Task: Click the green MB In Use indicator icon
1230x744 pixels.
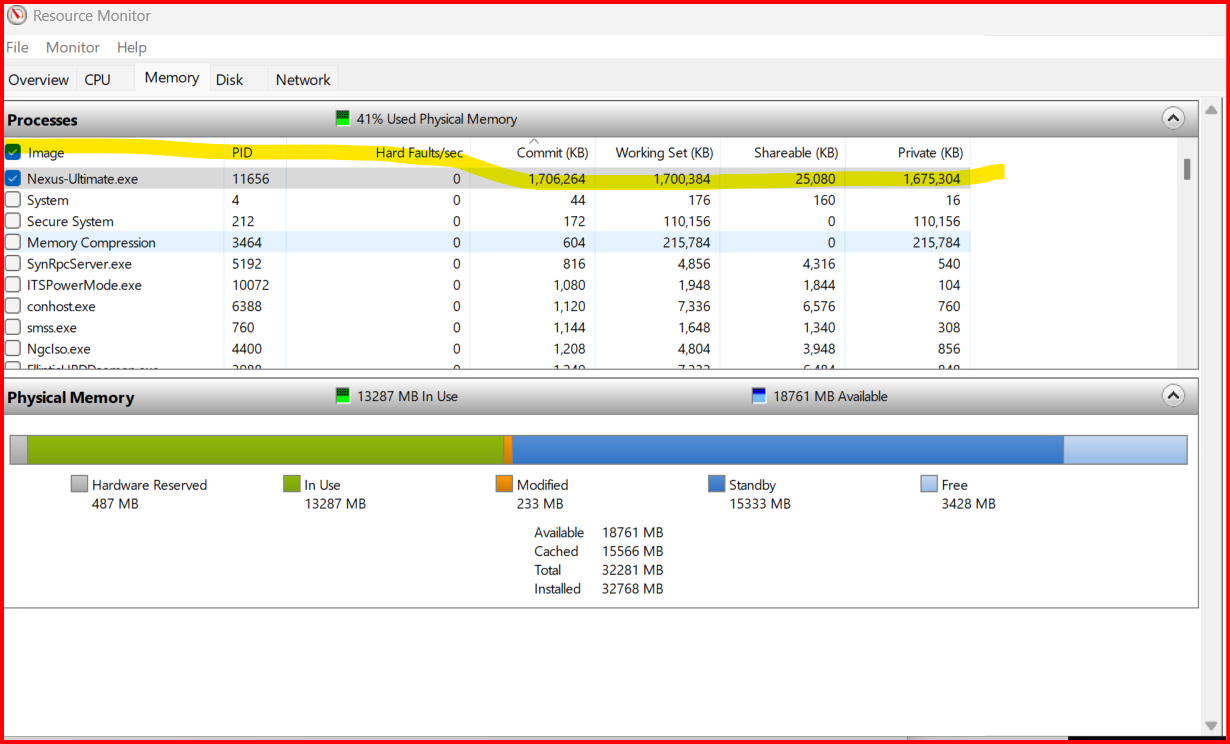Action: pyautogui.click(x=344, y=396)
